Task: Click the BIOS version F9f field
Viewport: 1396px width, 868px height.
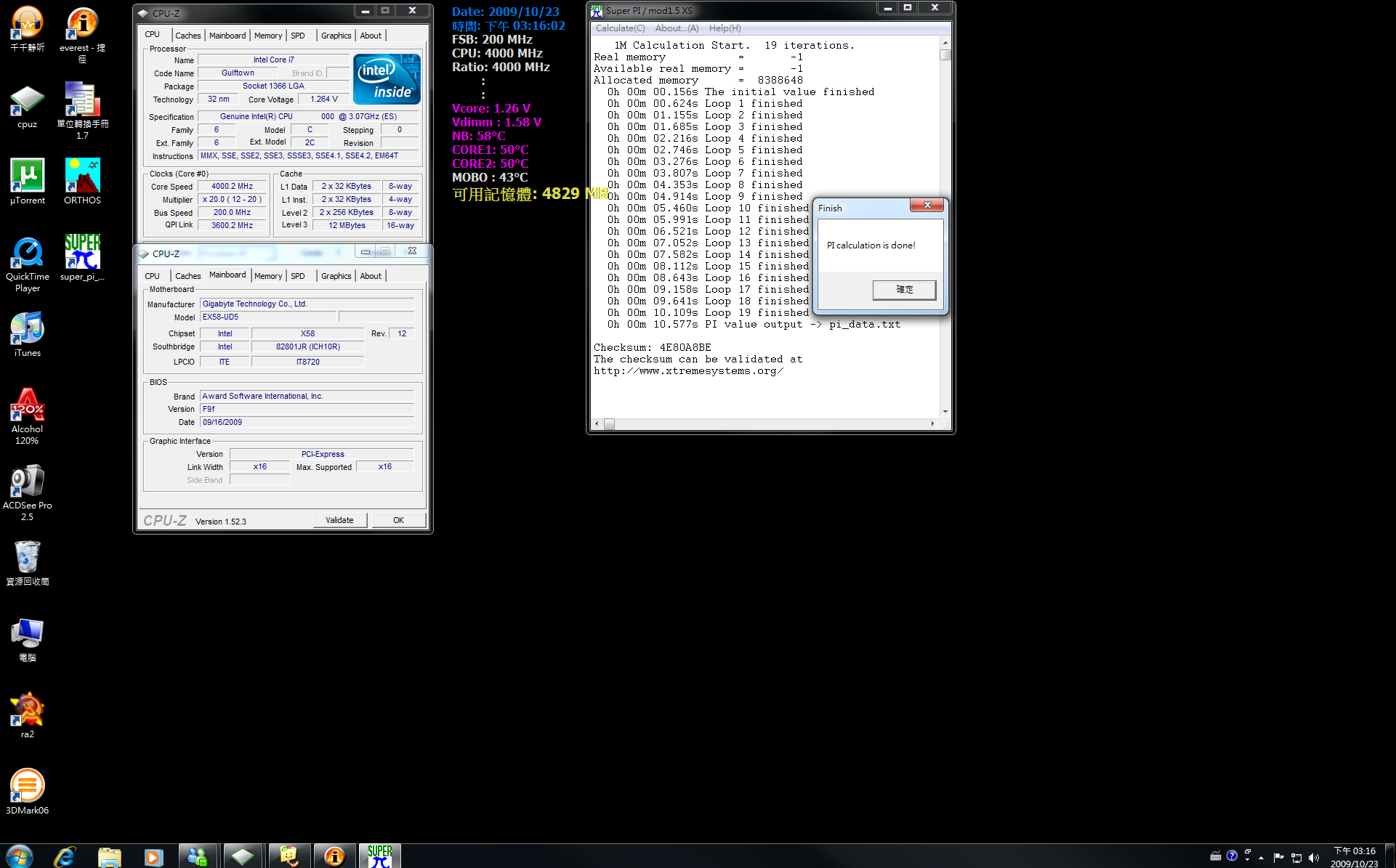Action: point(307,410)
